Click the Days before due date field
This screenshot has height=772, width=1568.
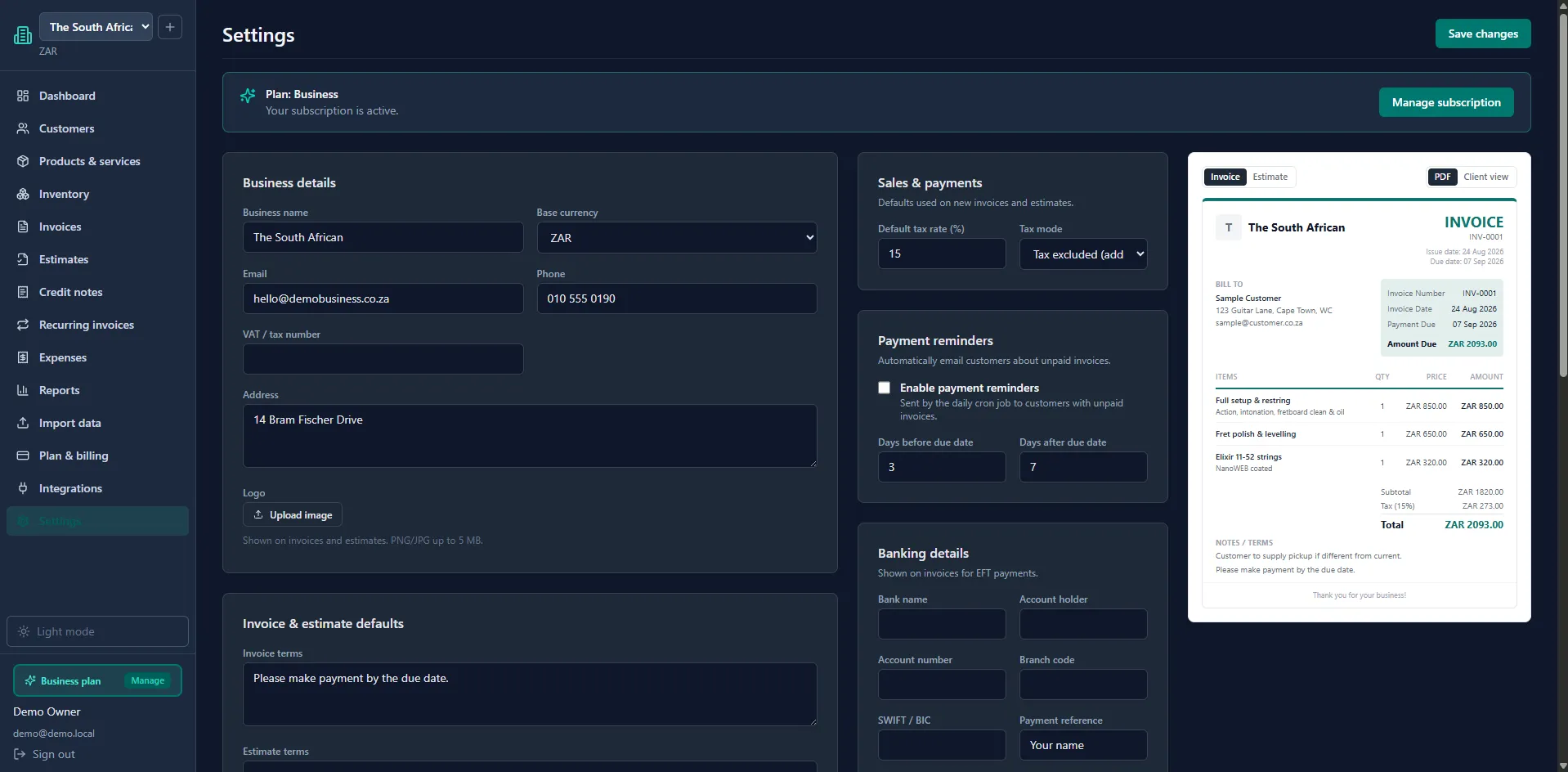point(942,467)
